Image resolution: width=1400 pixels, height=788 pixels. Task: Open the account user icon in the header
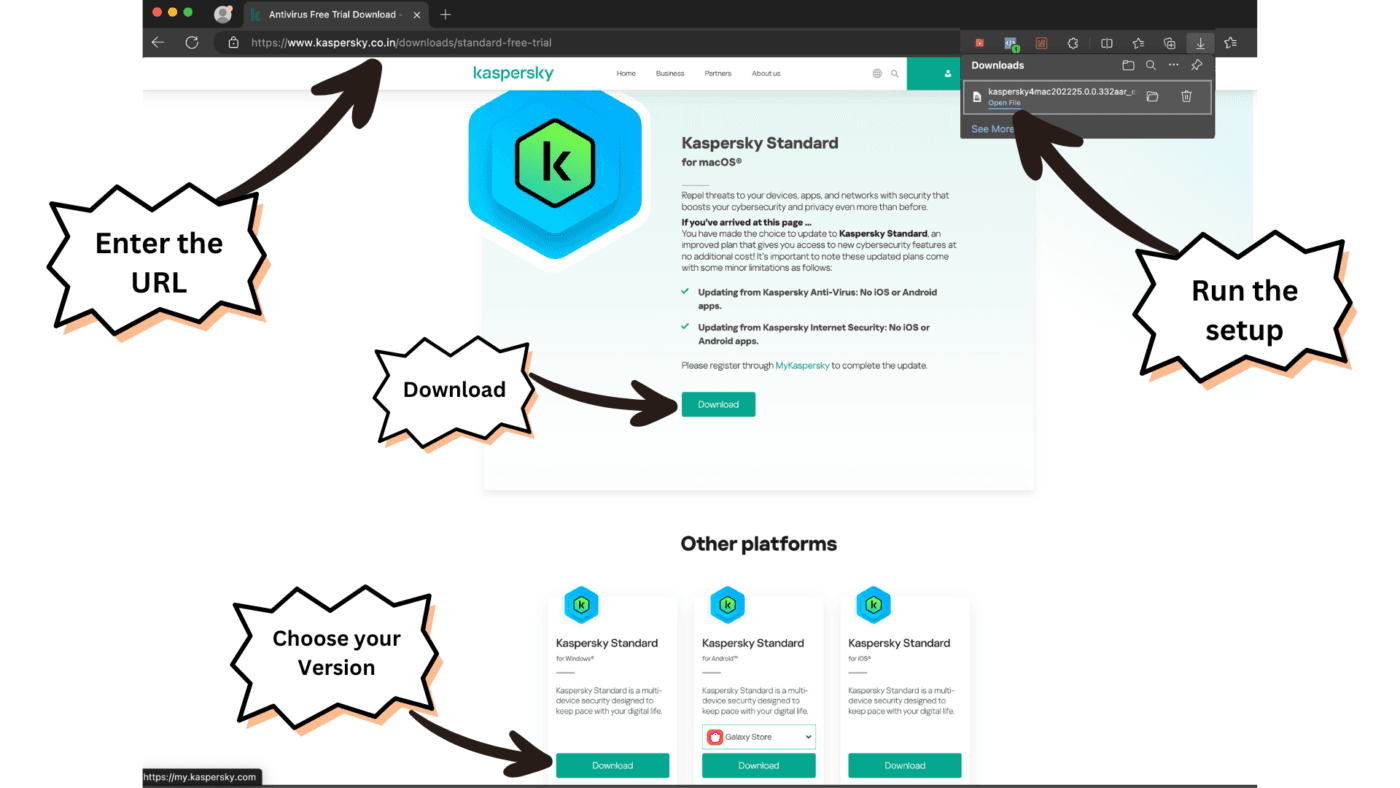click(x=947, y=73)
